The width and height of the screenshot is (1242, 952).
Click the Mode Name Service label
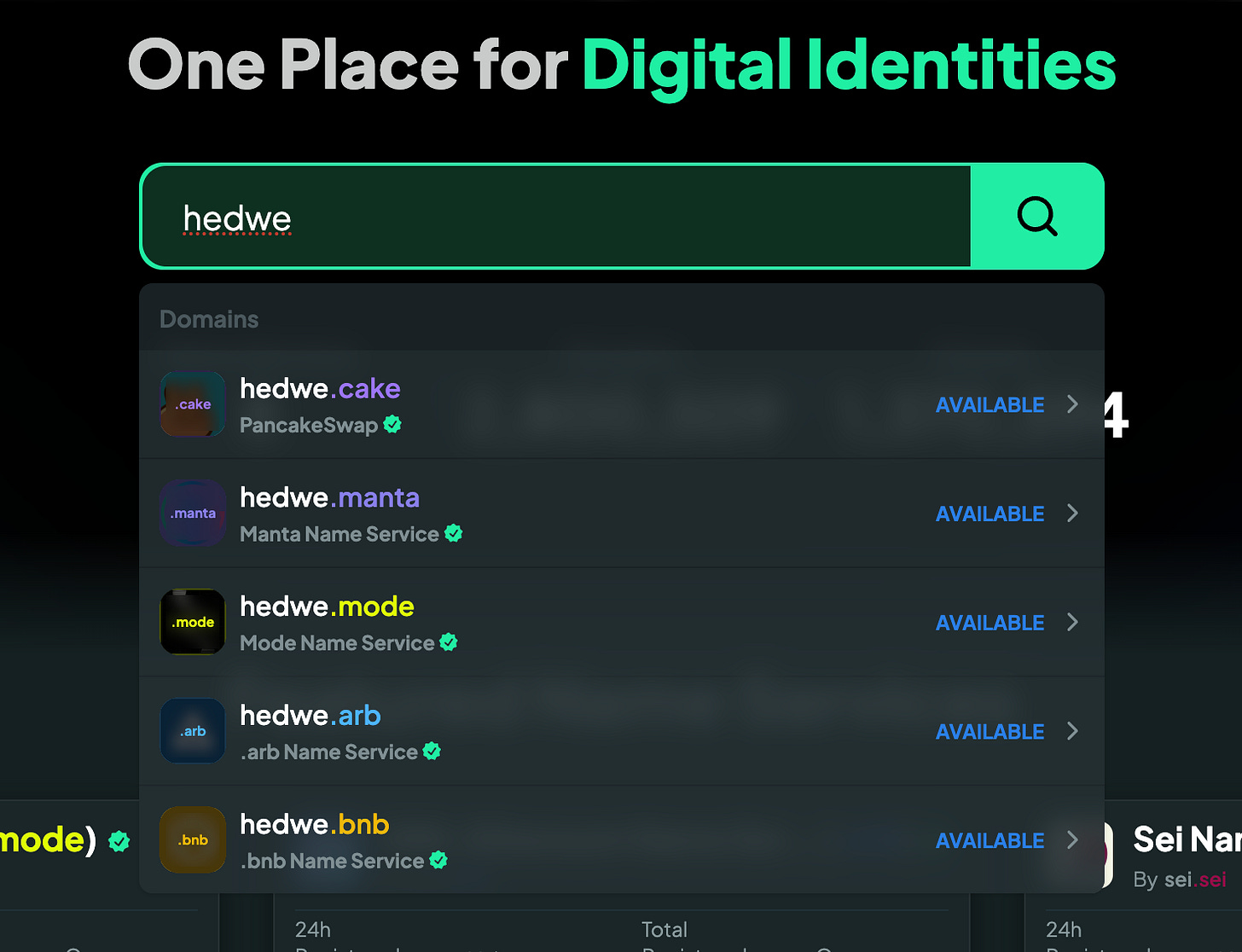pos(337,643)
